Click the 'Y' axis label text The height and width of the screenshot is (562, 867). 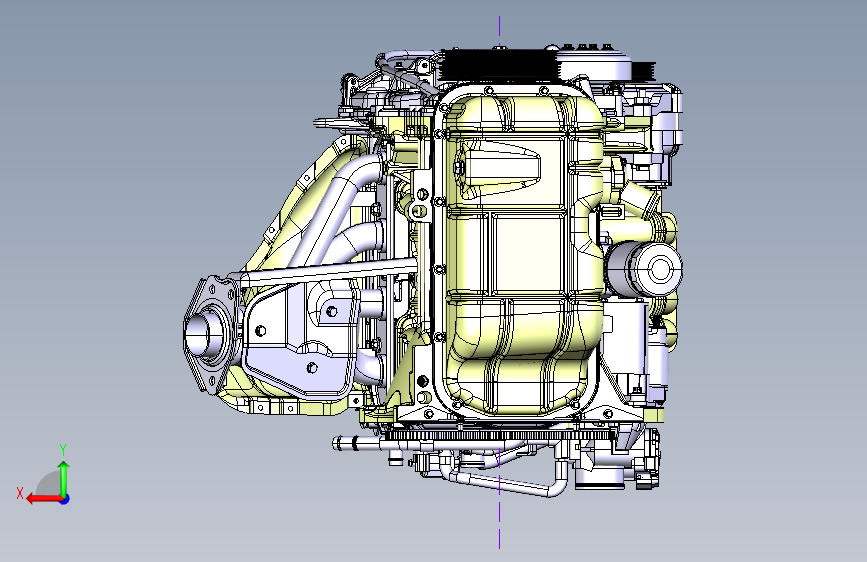[x=63, y=450]
